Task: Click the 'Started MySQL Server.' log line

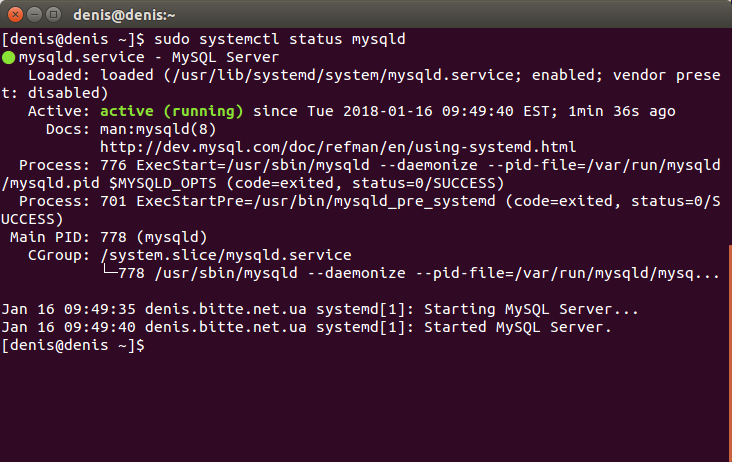Action: pos(306,328)
